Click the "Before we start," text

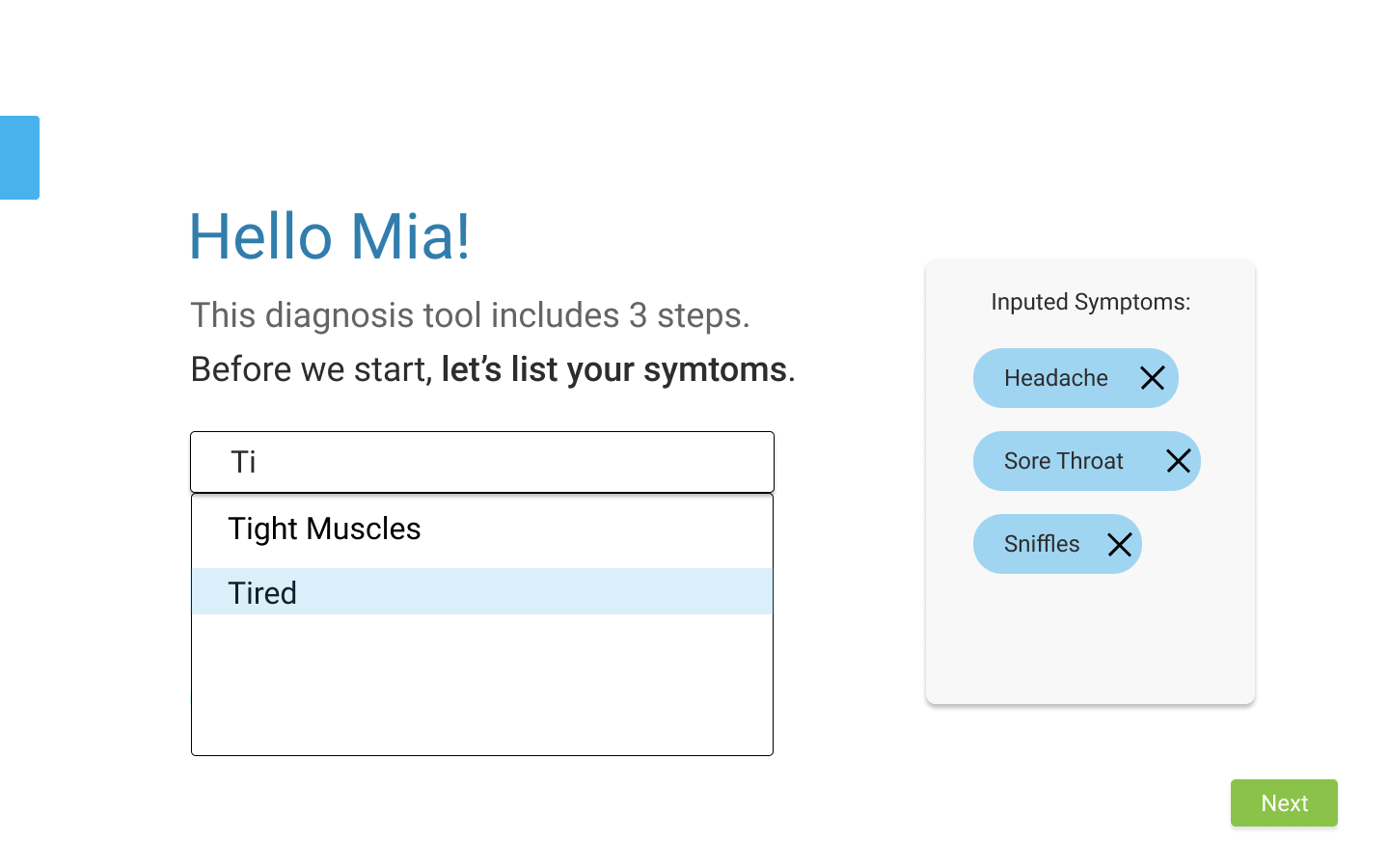[312, 369]
